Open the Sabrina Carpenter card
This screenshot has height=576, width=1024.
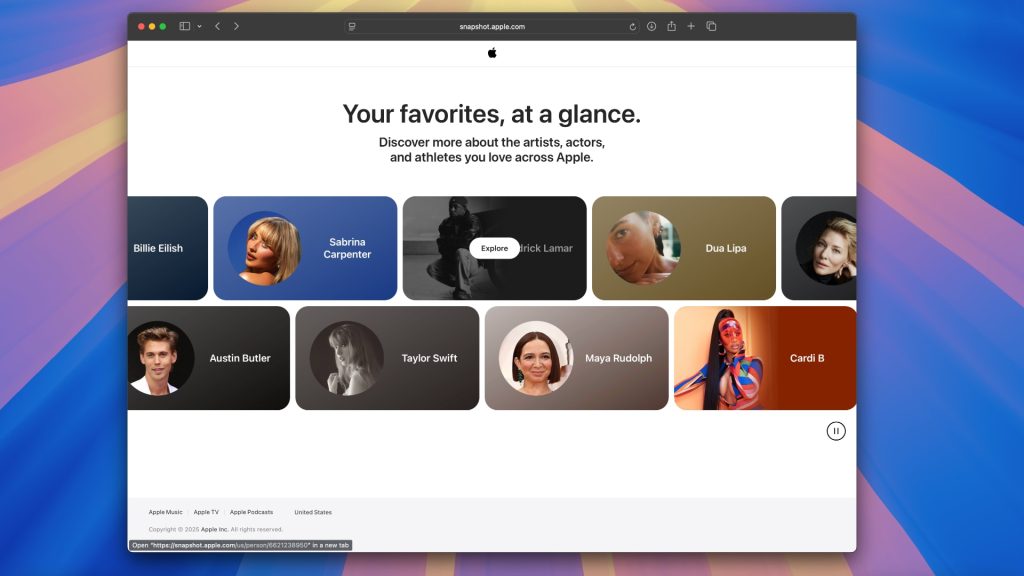[x=305, y=248]
